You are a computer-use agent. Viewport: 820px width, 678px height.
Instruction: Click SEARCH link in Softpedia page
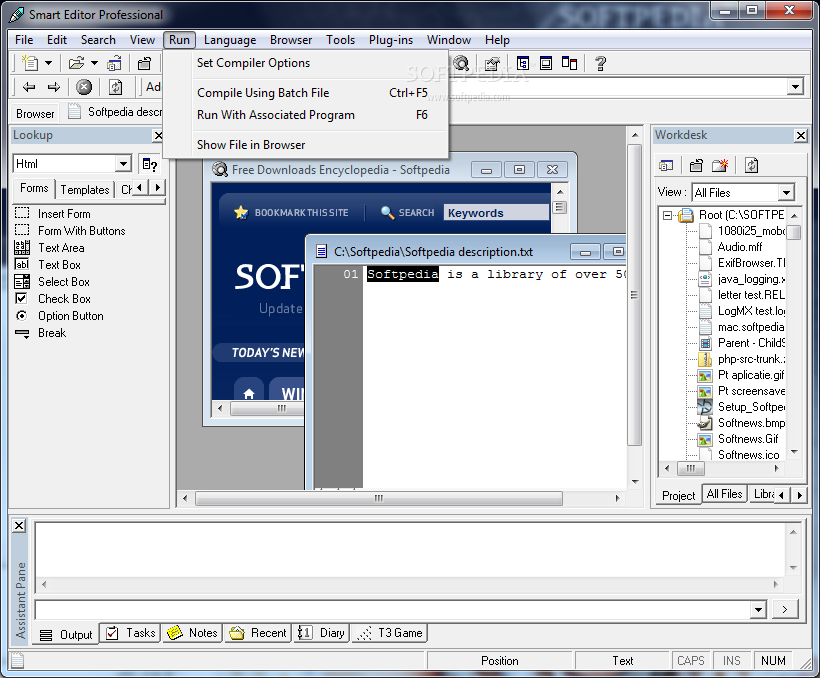416,213
